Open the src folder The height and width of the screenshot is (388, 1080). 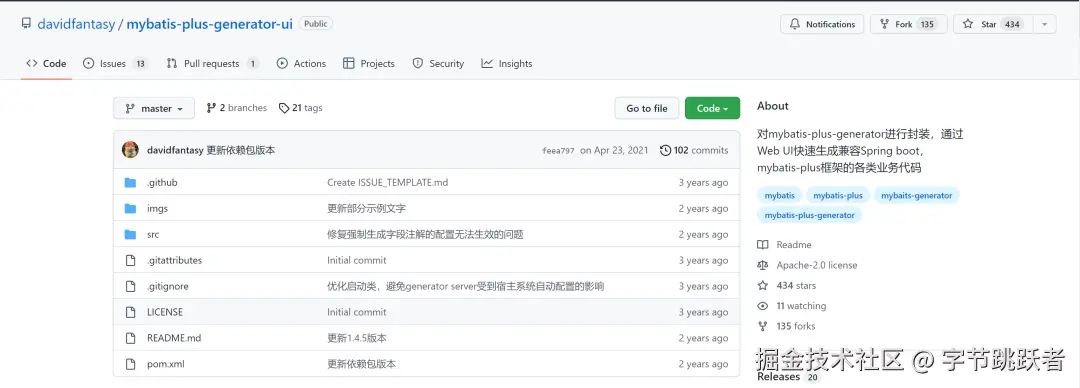pyautogui.click(x=153, y=234)
